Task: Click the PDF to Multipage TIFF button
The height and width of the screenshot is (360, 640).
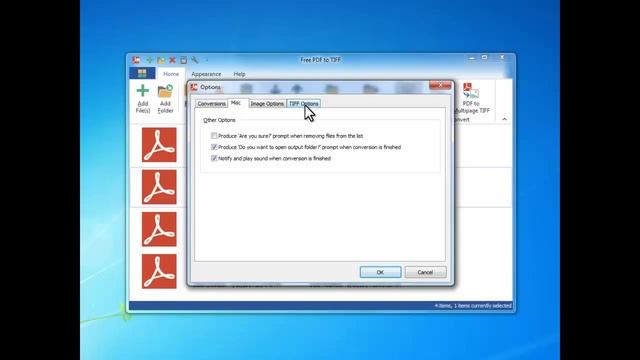Action: pos(471,98)
